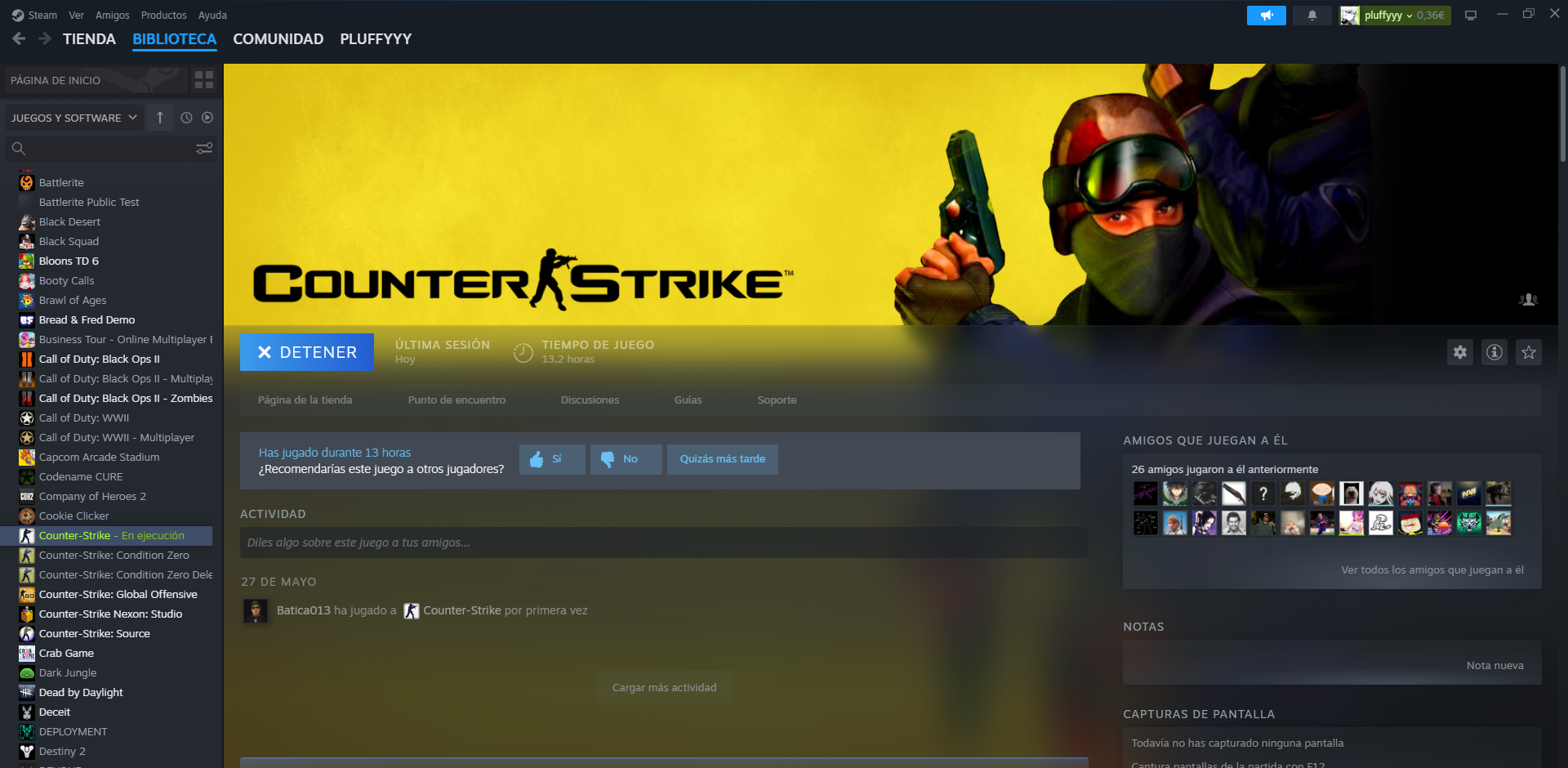1568x768 pixels.
Task: Enter Big Picture mode icon
Action: click(x=1470, y=16)
